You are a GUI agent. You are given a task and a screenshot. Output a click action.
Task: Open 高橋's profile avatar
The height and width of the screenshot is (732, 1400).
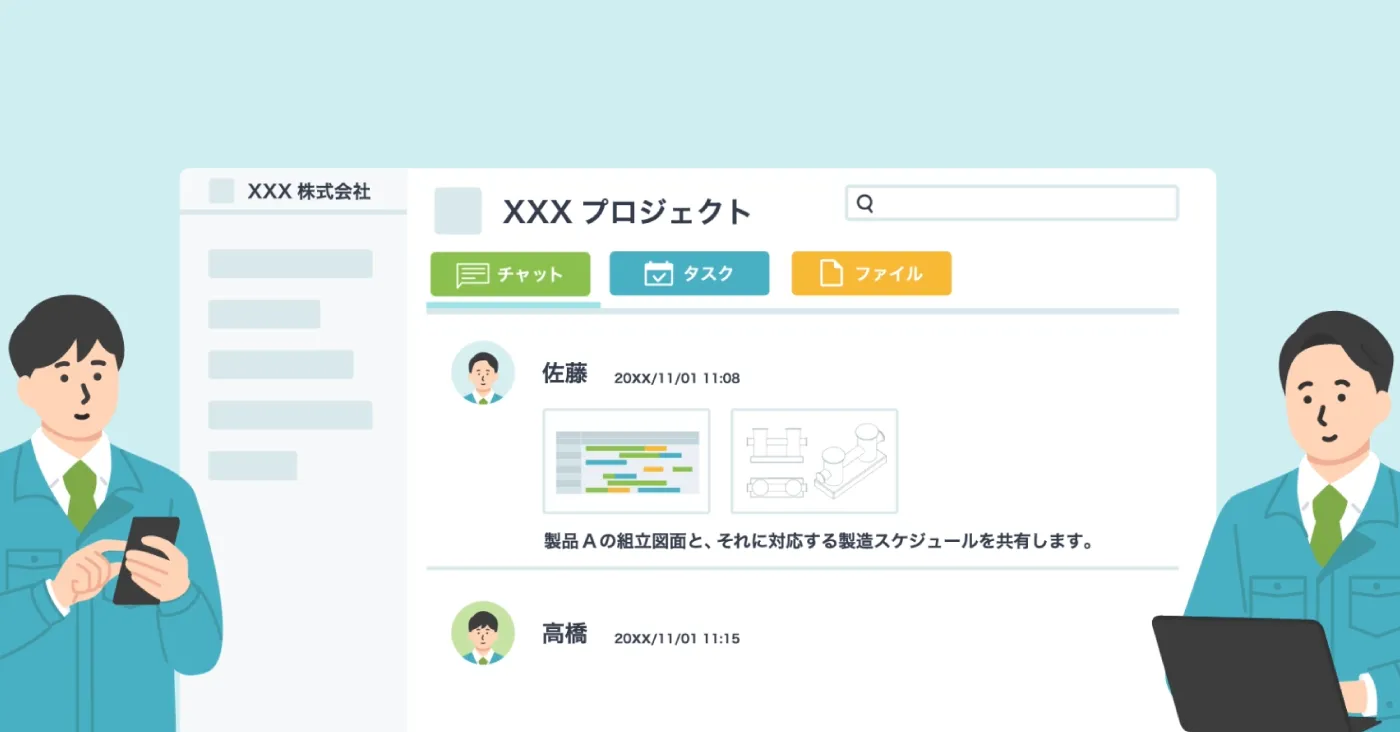(x=482, y=636)
